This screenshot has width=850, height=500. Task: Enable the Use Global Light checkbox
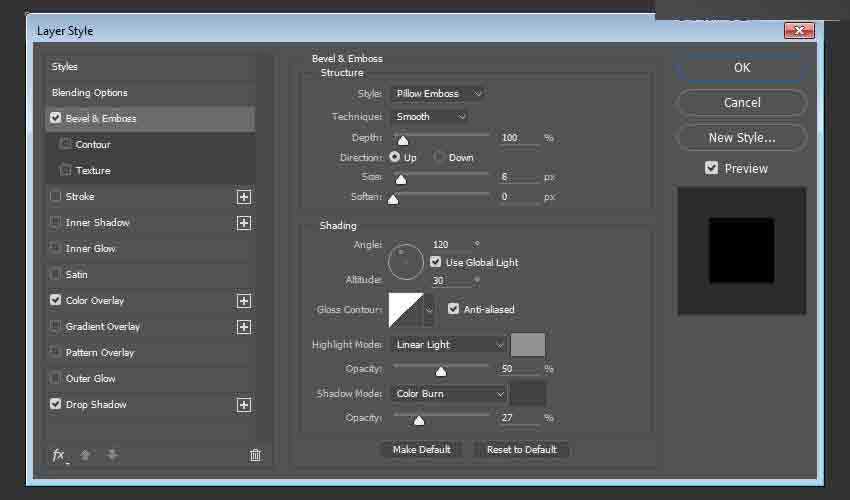(x=436, y=262)
